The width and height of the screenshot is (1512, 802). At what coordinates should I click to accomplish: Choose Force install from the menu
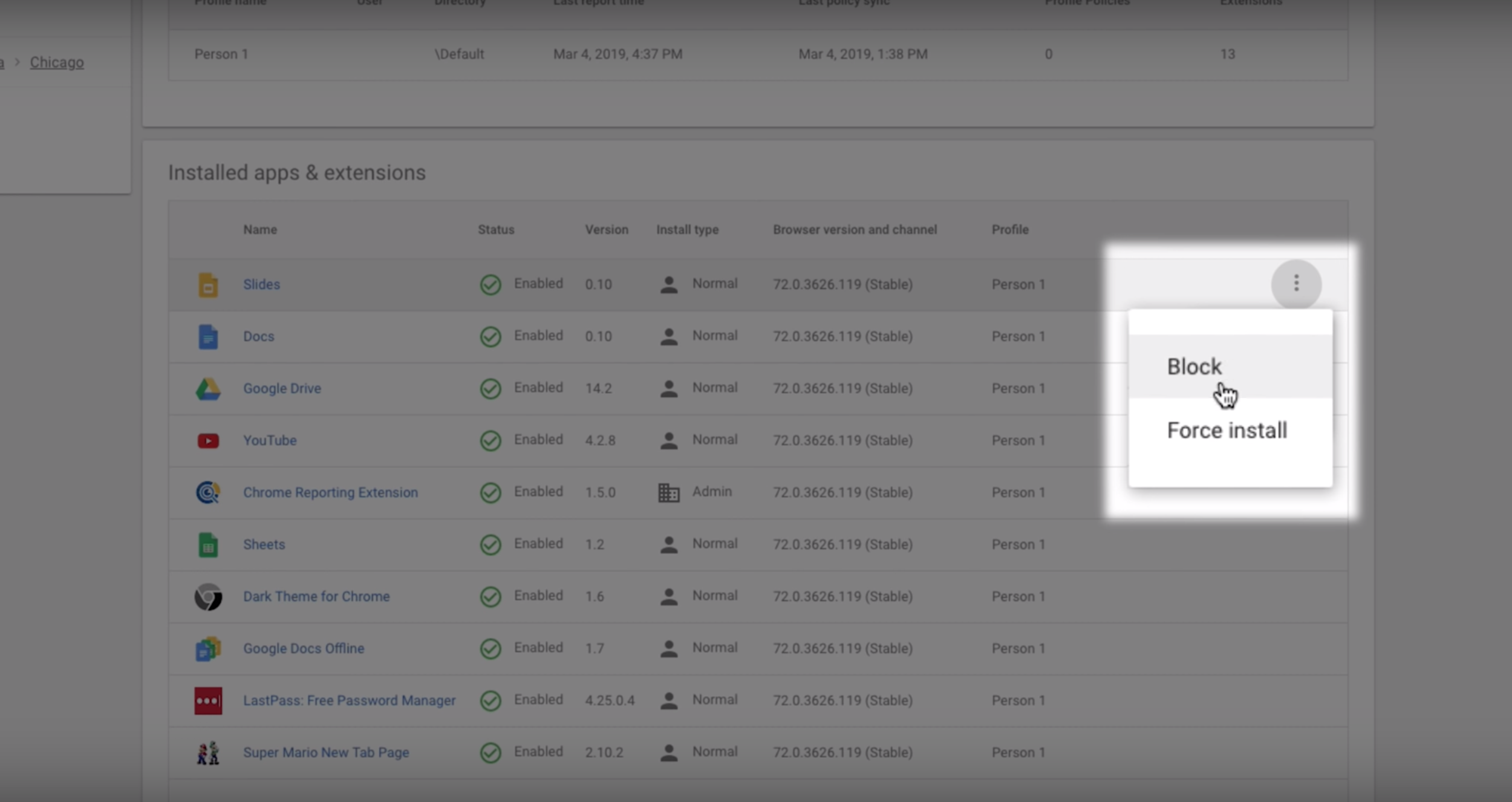point(1227,431)
